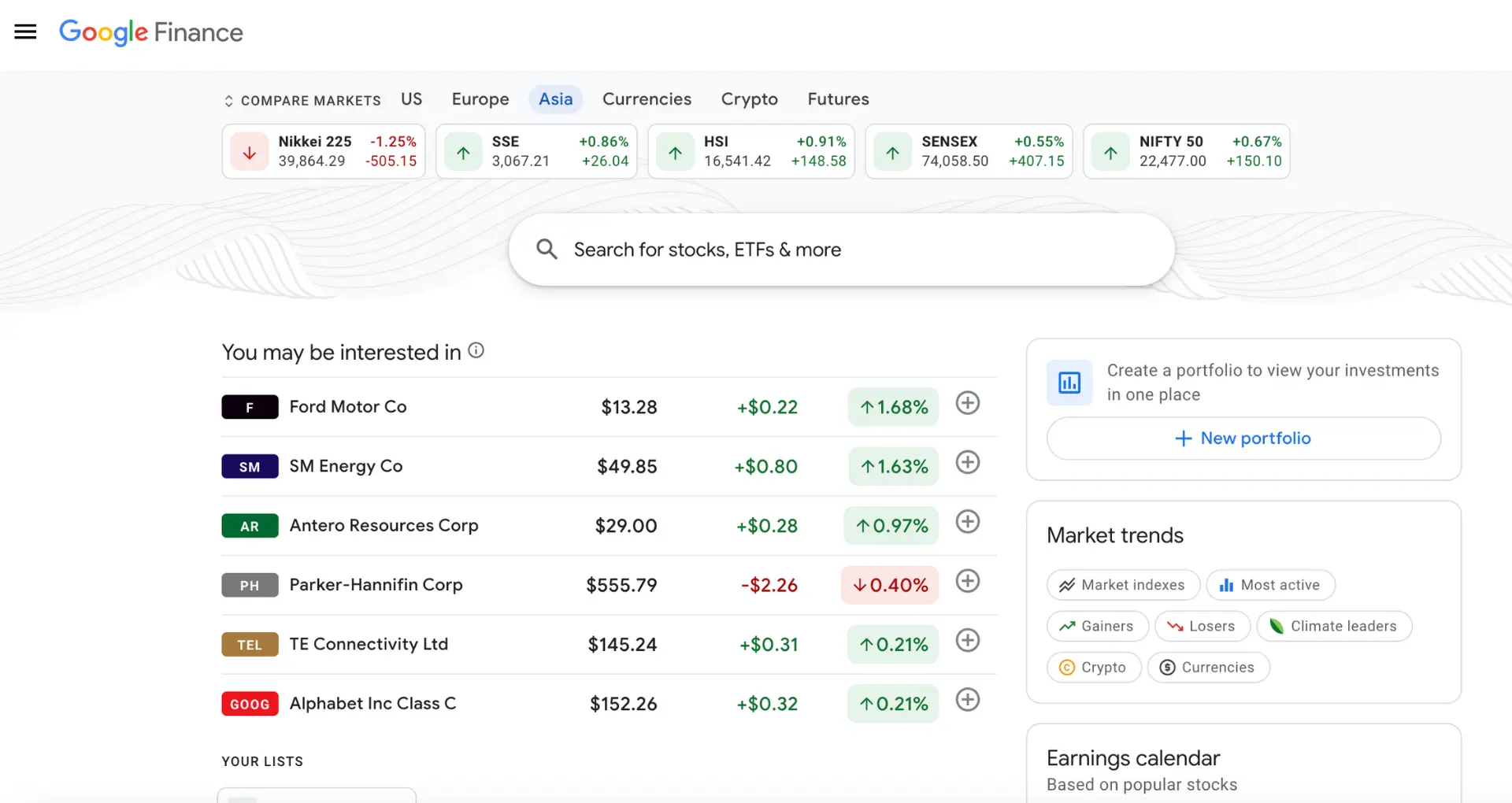Click the Market trends heading
1512x803 pixels.
[x=1115, y=535]
